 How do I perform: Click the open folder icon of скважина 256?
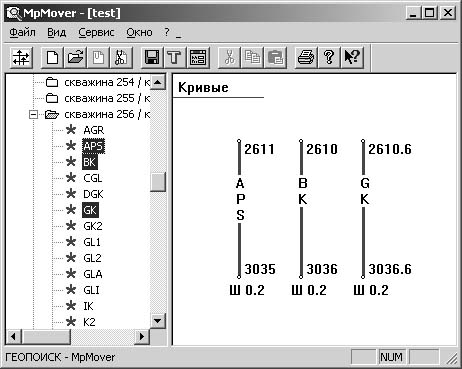52,114
